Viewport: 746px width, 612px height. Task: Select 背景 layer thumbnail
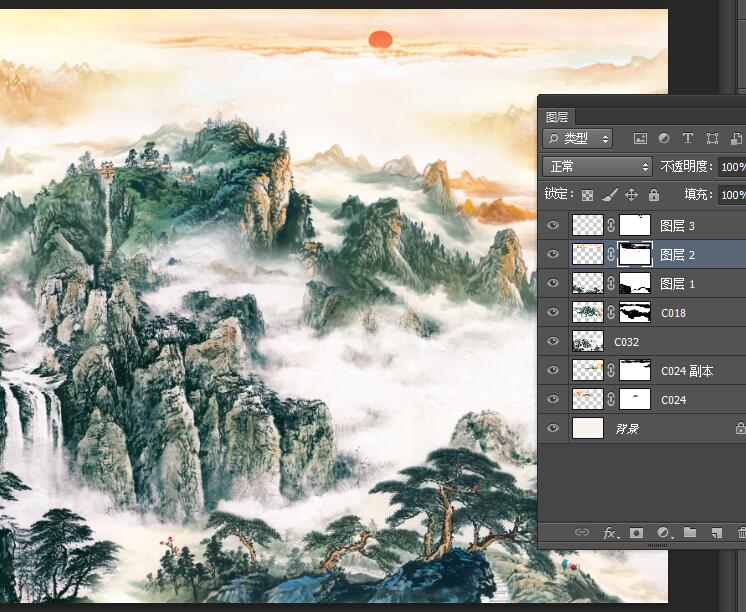[x=588, y=428]
